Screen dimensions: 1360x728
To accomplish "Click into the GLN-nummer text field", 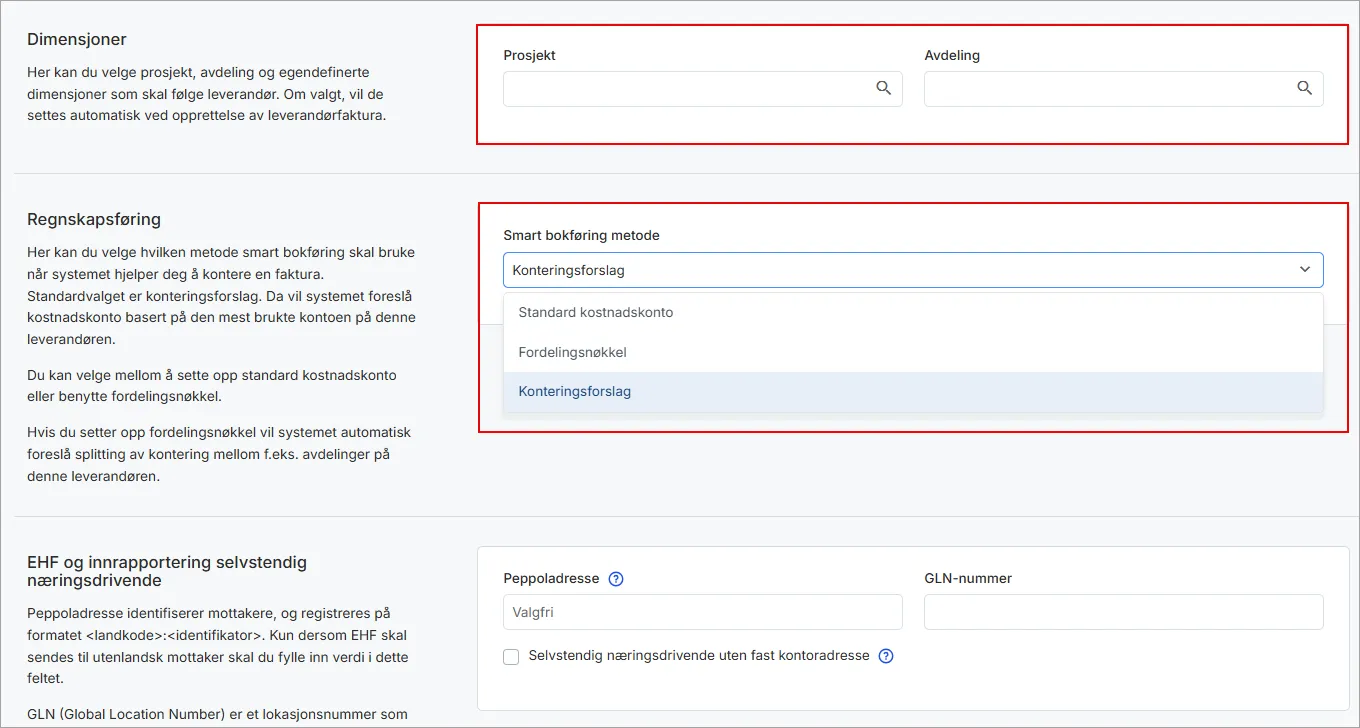I will (x=1123, y=612).
